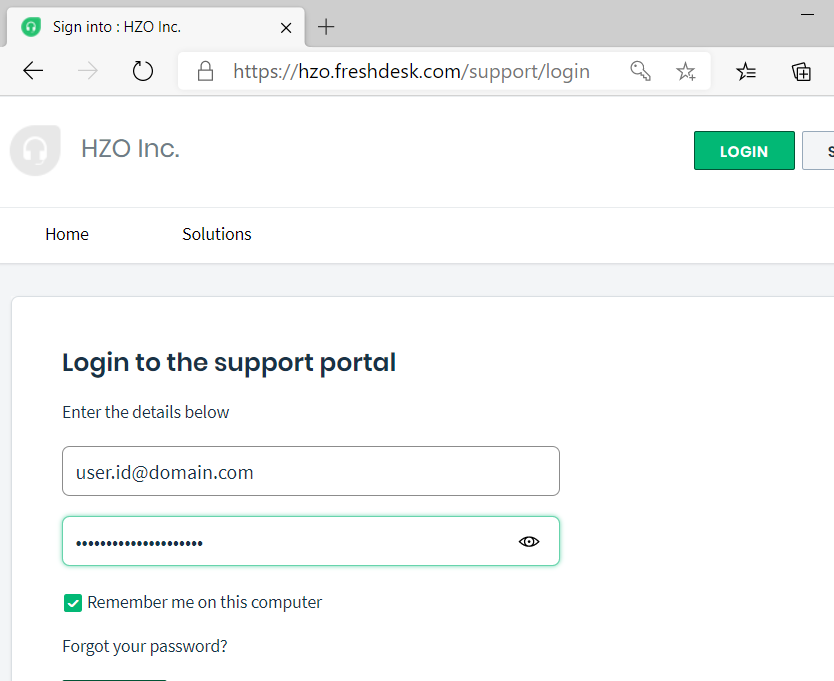View site info via the padlock icon
Viewport: 834px width, 681px height.
tap(205, 71)
